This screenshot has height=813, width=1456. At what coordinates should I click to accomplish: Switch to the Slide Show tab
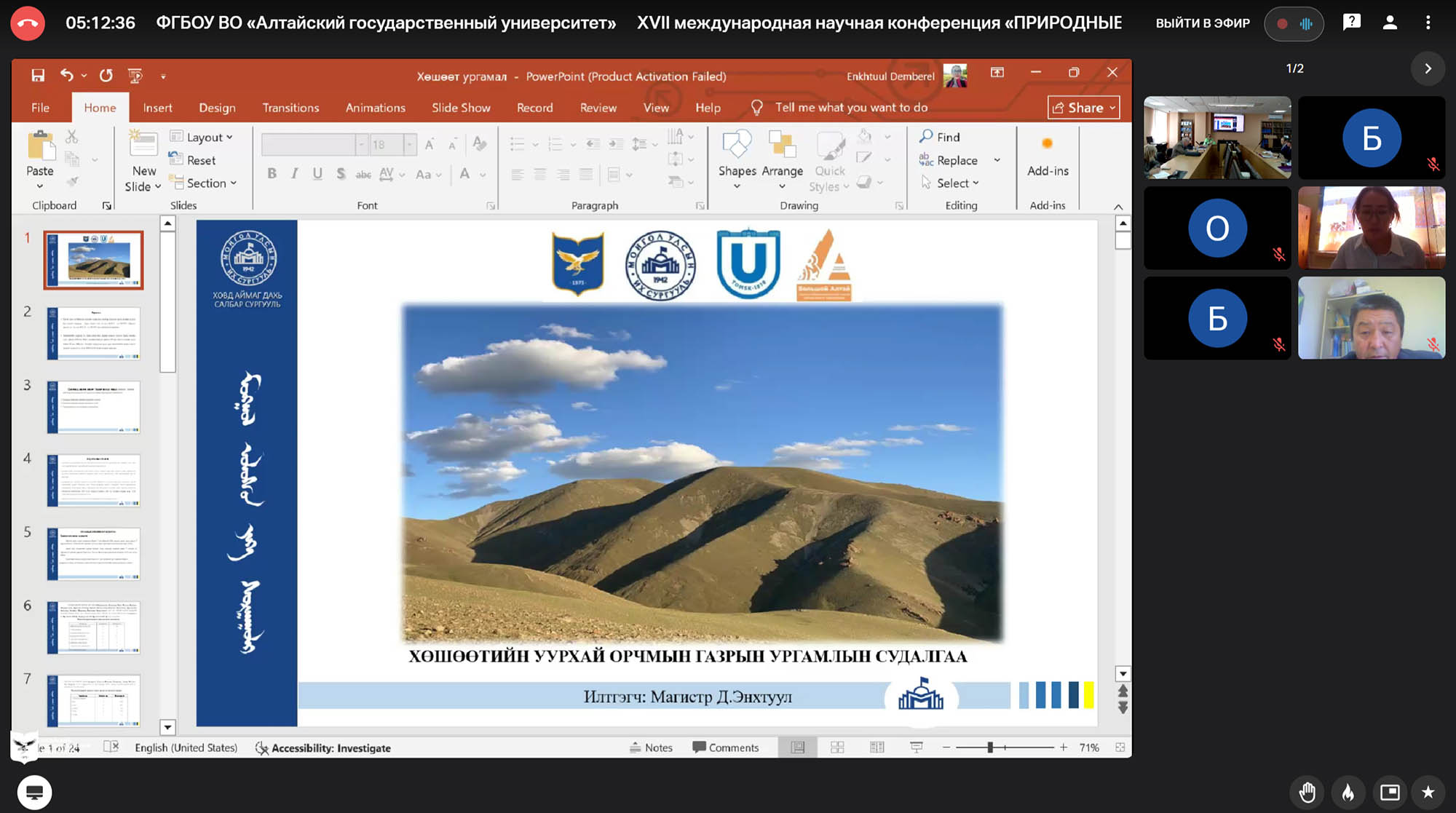(x=461, y=108)
